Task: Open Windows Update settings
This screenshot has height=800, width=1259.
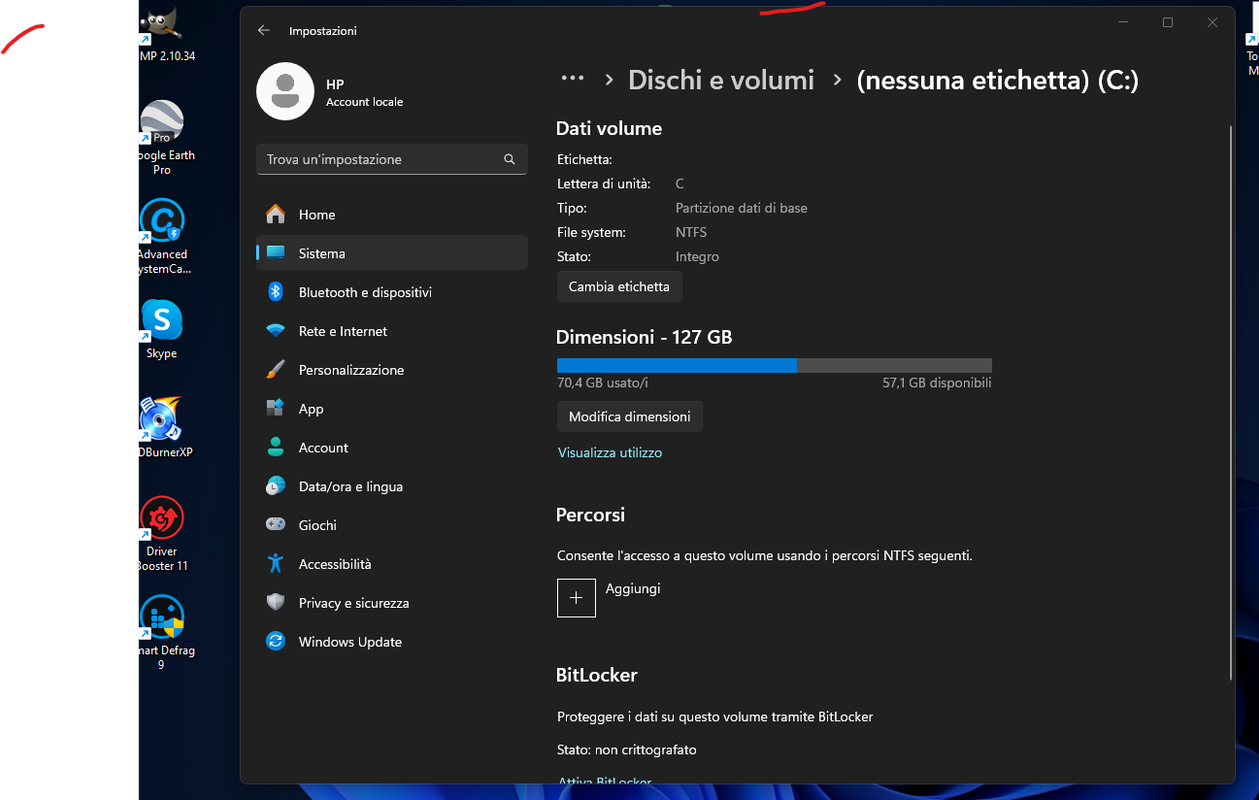Action: coord(392,642)
